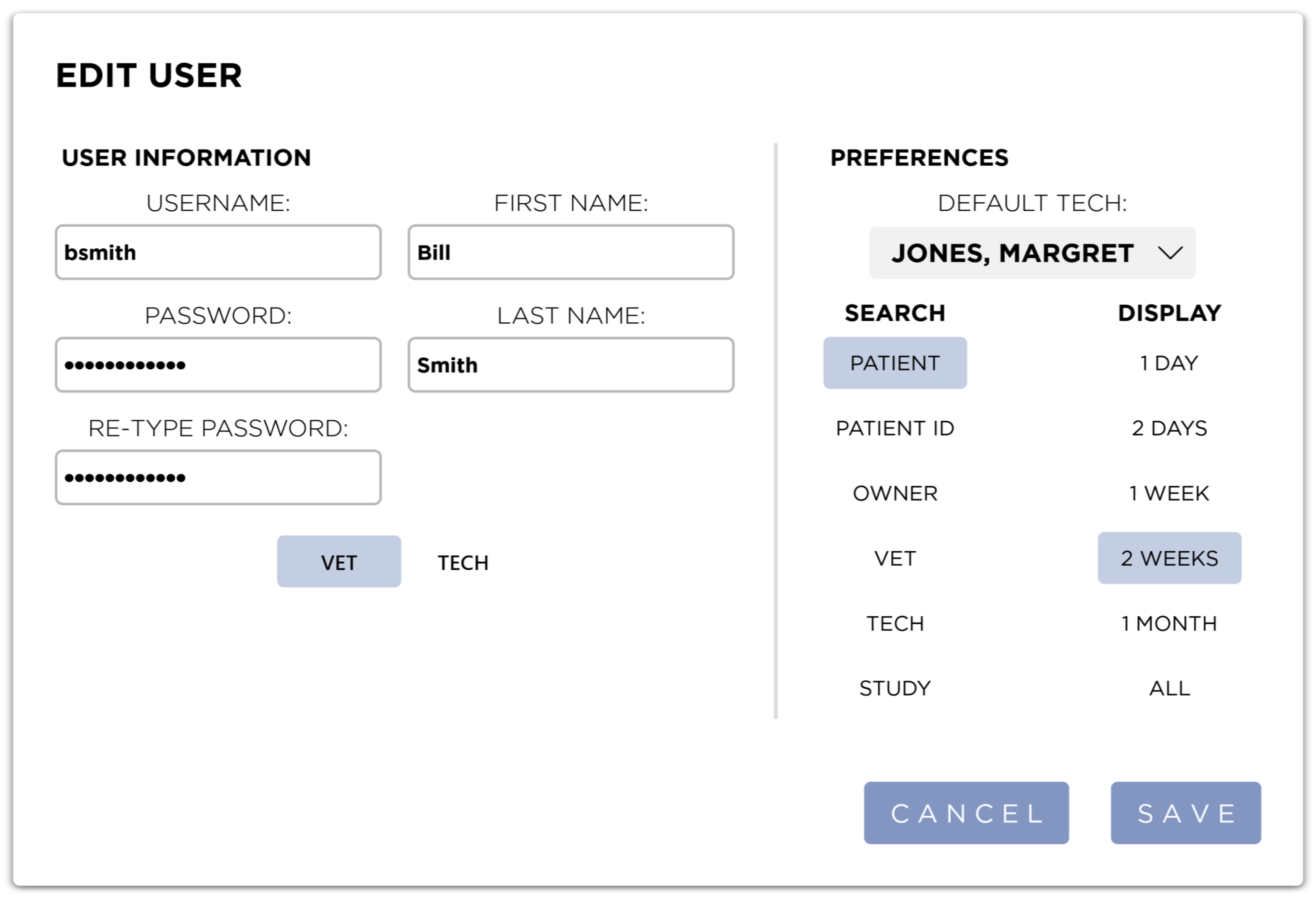The height and width of the screenshot is (901, 1316).
Task: Focus the Username field containing bsmith
Action: coord(218,253)
